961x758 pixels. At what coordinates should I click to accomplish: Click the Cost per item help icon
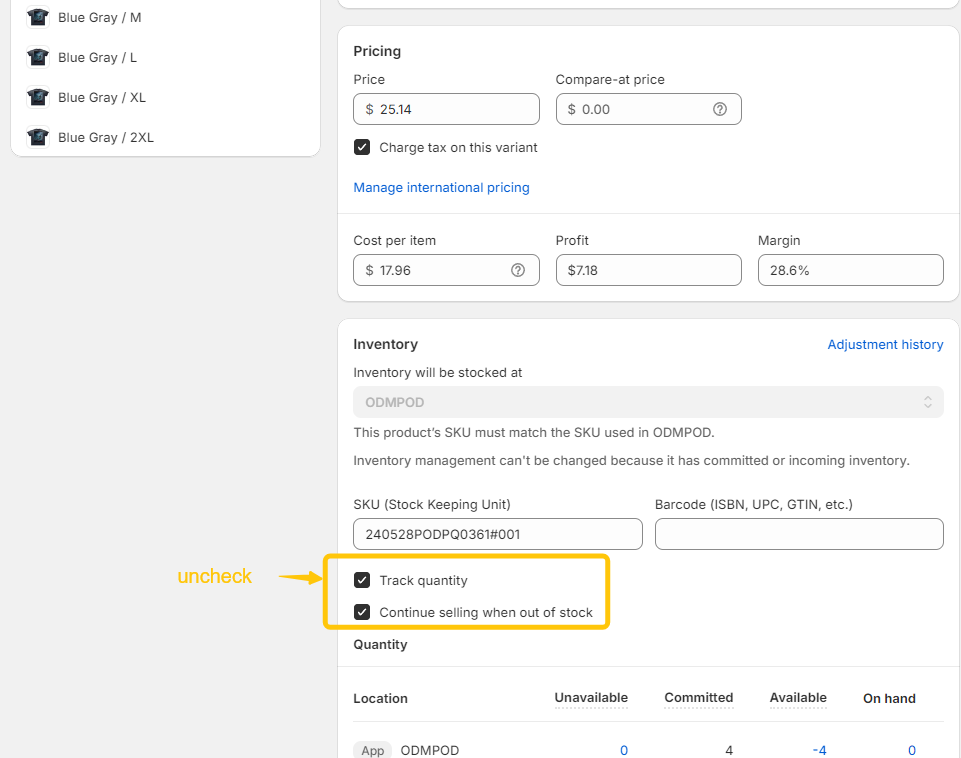pos(517,270)
